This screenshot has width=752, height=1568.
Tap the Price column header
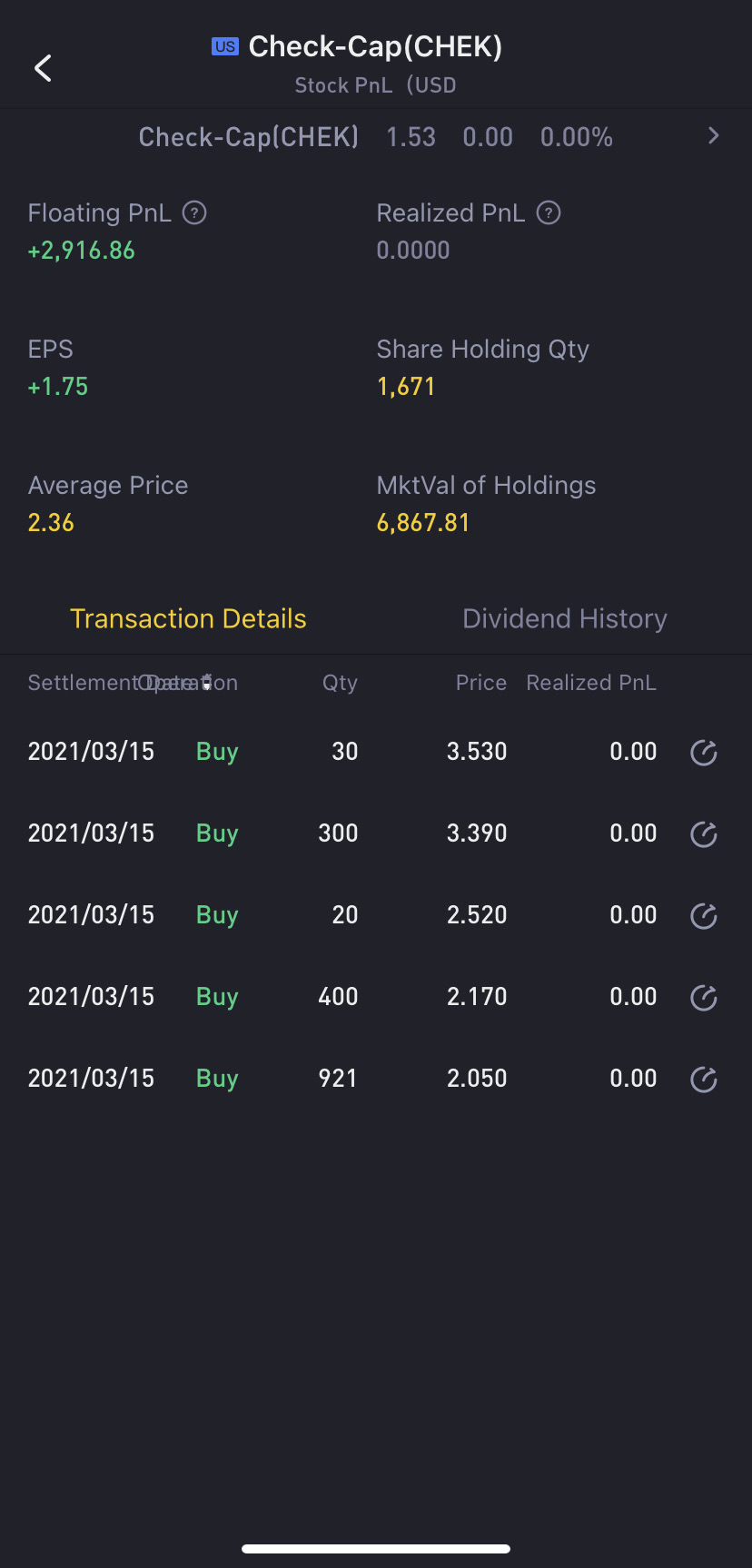480,683
